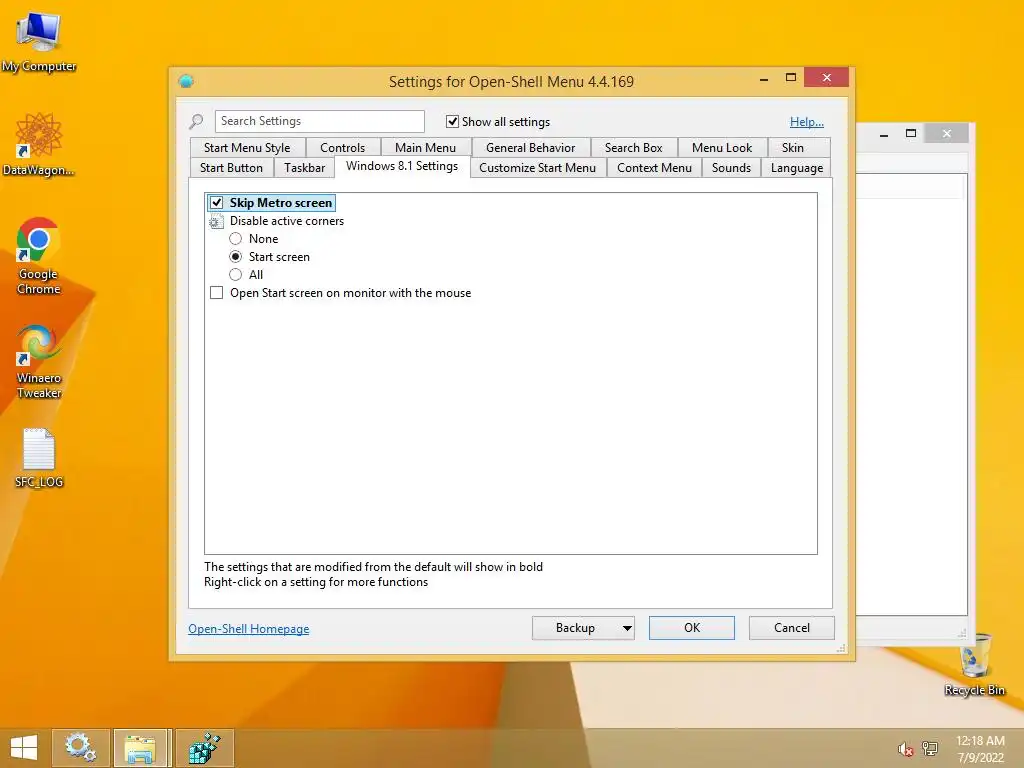Switch to Language tab
Image resolution: width=1024 pixels, height=768 pixels.
coord(797,168)
